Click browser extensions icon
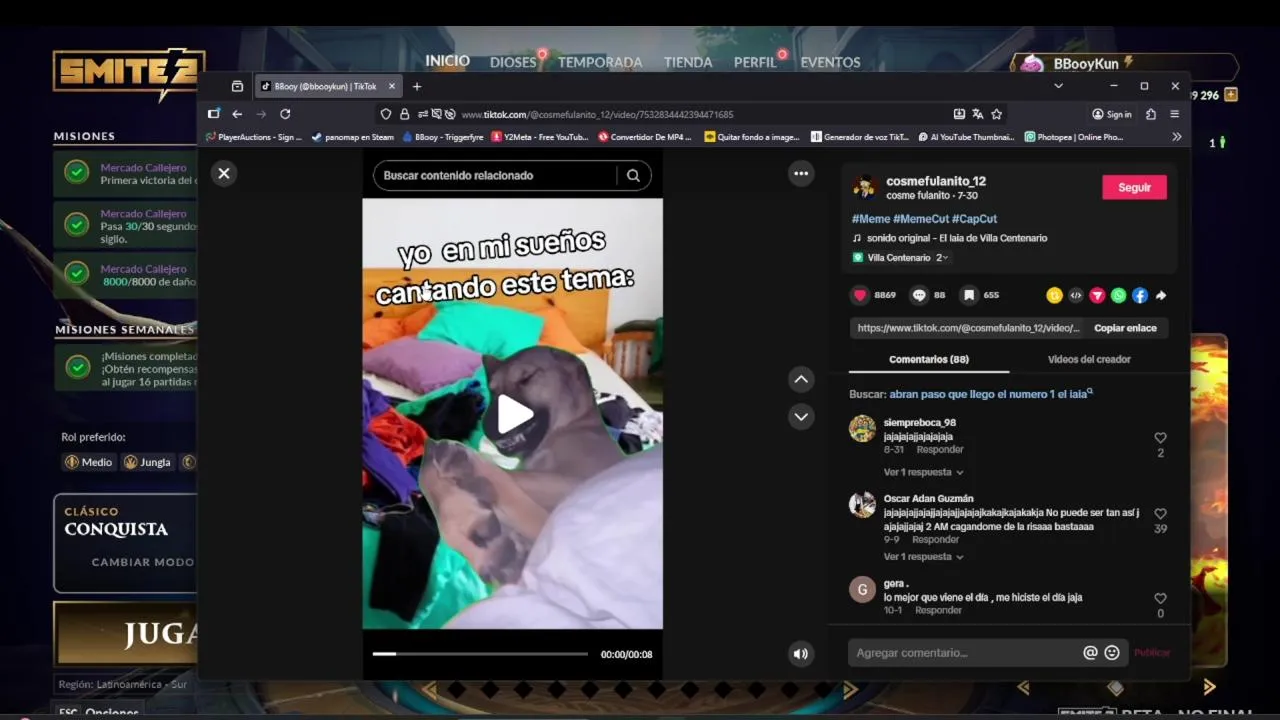 pos(1151,114)
